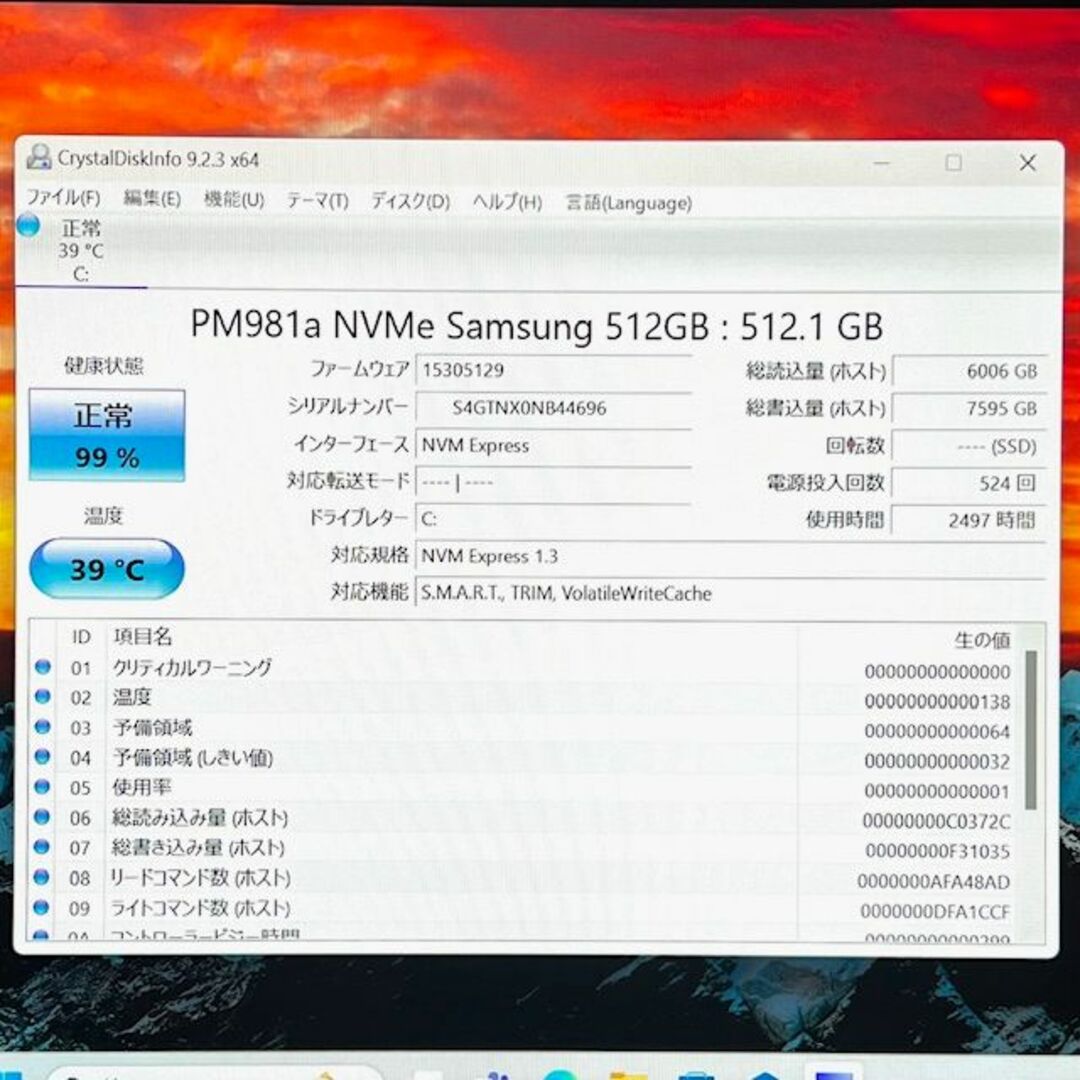Open the テーマ(T) menu

(318, 200)
